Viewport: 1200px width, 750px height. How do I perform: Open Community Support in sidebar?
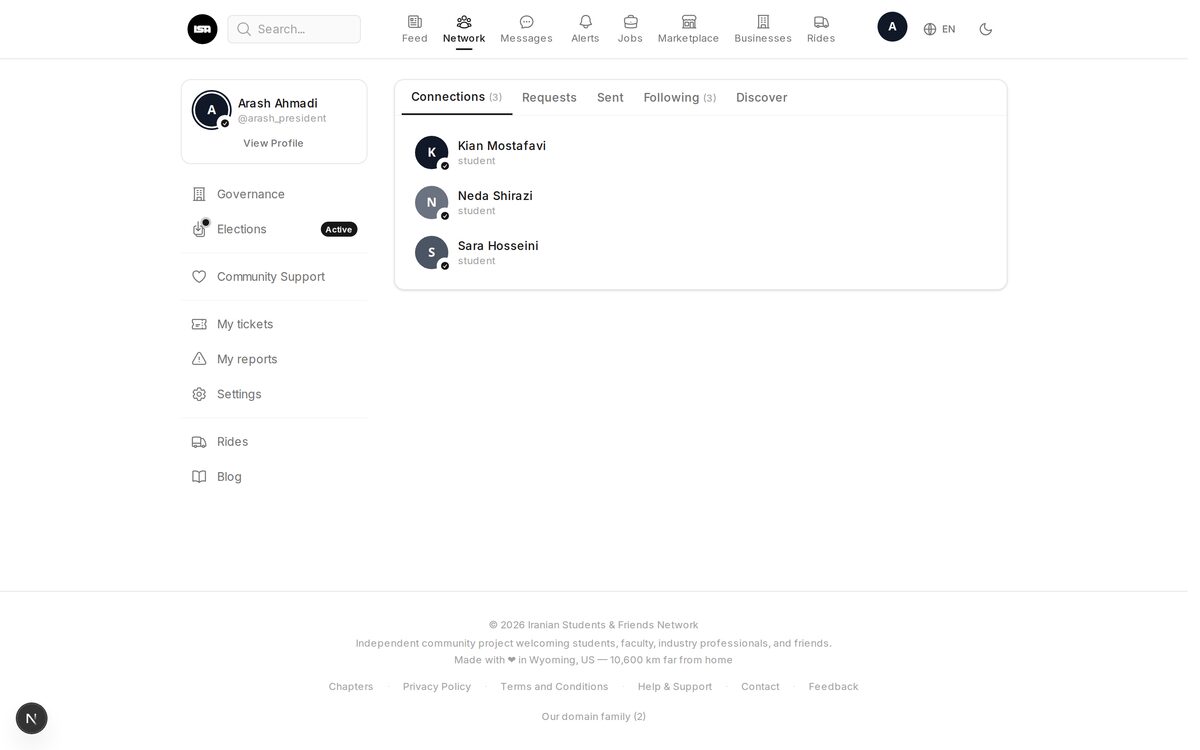(x=274, y=277)
